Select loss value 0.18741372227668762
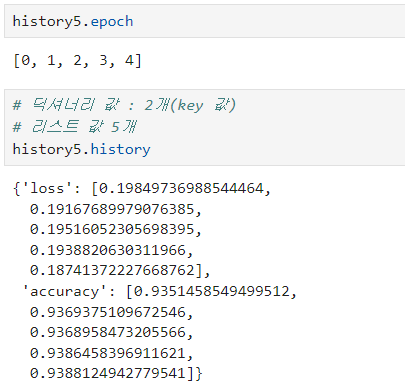Viewport: 405px width, 386px height. (x=112, y=270)
